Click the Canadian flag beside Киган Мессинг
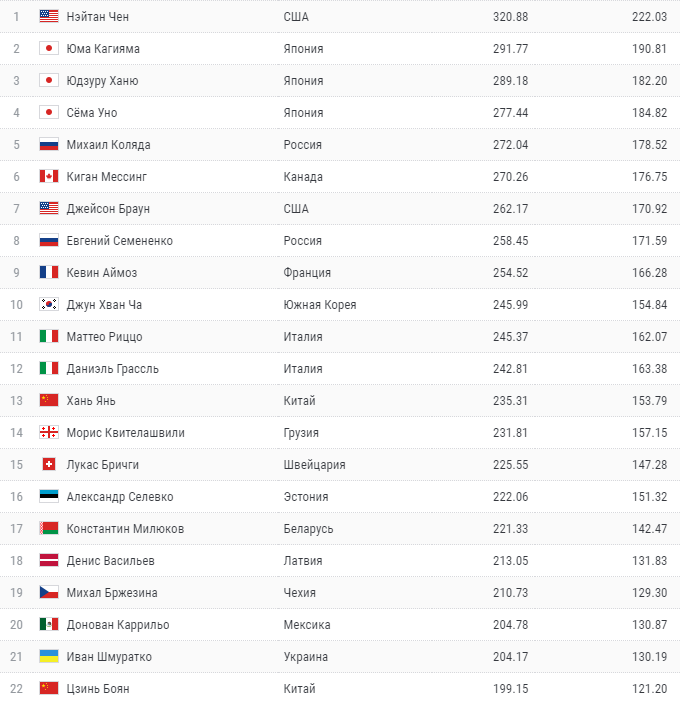Image resolution: width=688 pixels, height=703 pixels. 49,177
